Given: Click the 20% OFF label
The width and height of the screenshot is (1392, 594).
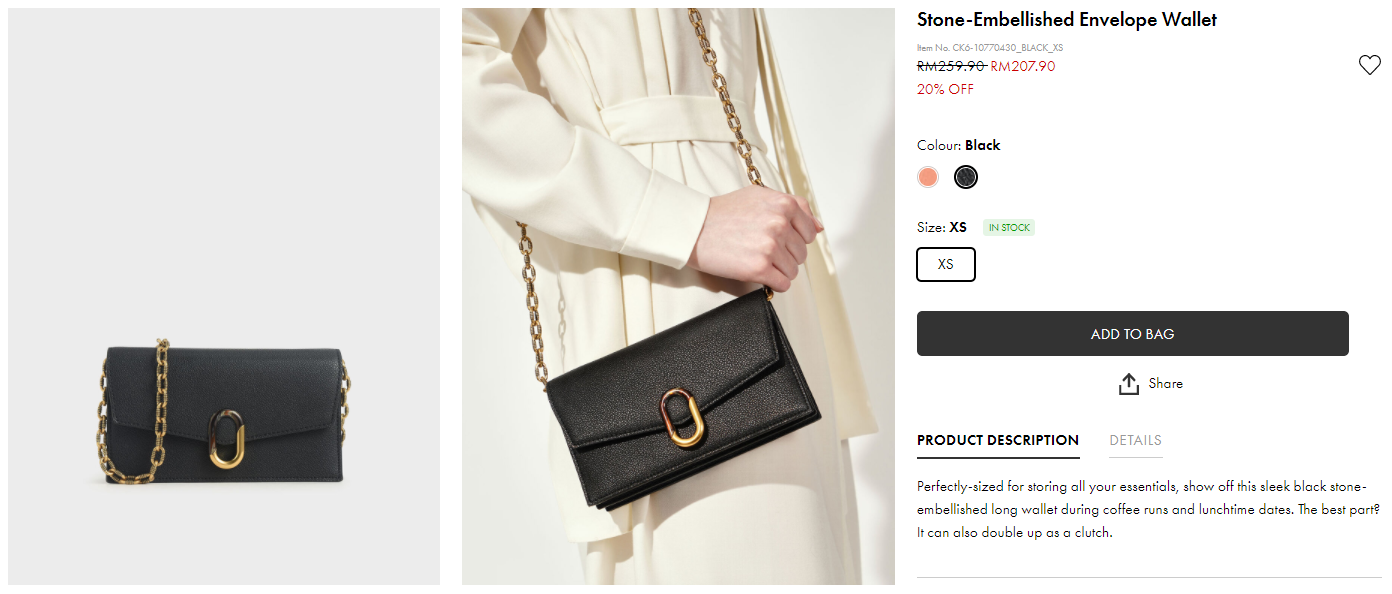Looking at the screenshot, I should [945, 89].
